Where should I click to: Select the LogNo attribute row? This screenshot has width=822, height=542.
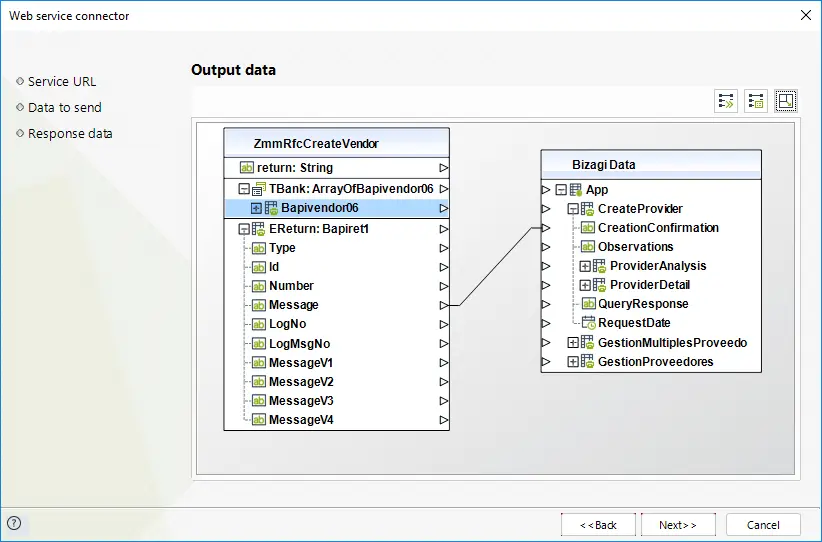click(x=337, y=324)
